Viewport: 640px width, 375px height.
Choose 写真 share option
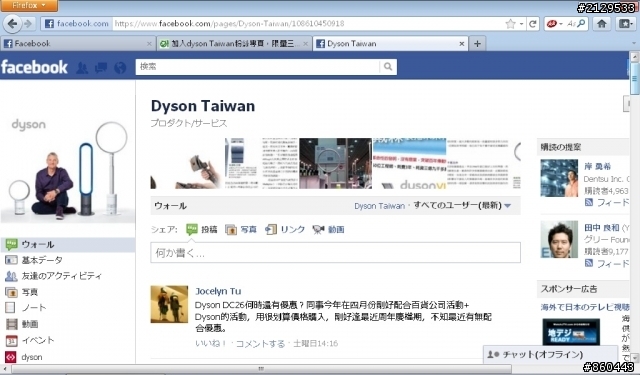click(241, 230)
